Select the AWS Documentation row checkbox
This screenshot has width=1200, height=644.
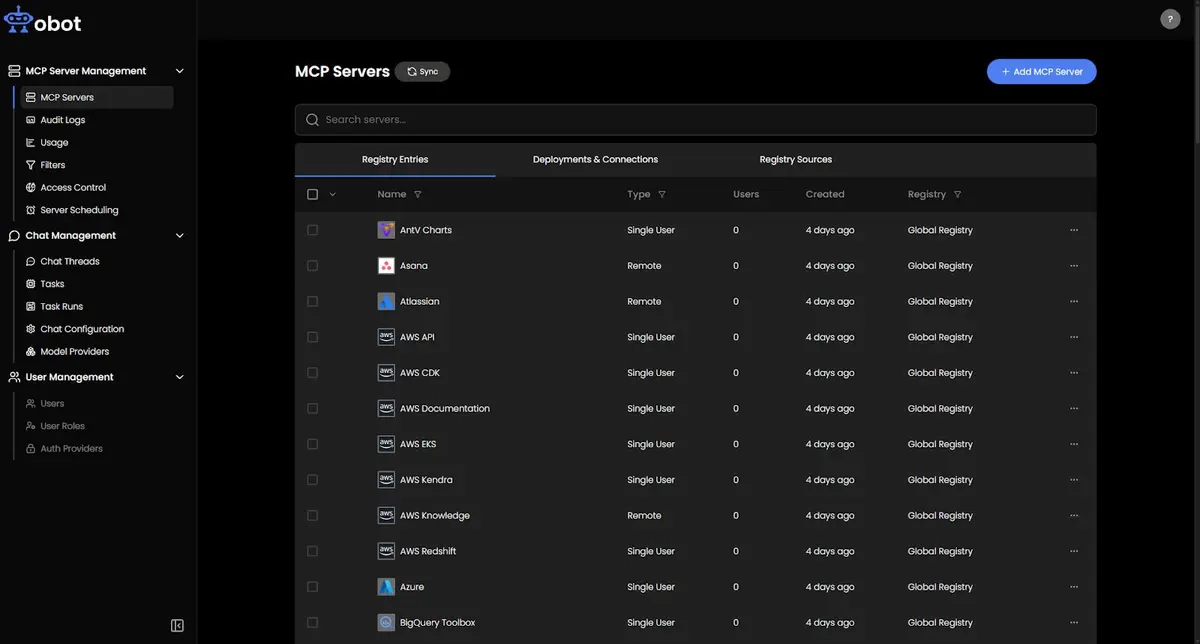(x=310, y=407)
